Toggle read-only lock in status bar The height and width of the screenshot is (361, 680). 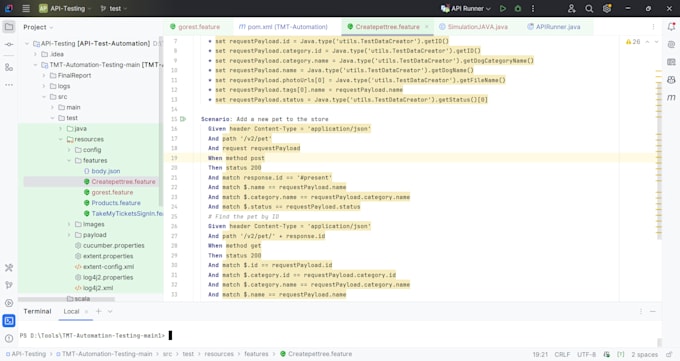669,354
